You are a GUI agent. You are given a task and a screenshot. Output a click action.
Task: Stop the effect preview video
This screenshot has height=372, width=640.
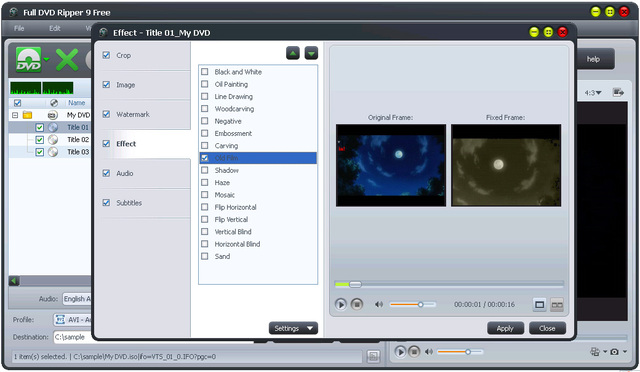[x=357, y=304]
